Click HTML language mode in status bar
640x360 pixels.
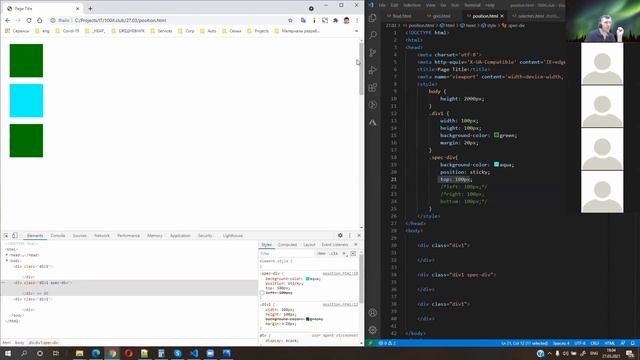click(609, 343)
